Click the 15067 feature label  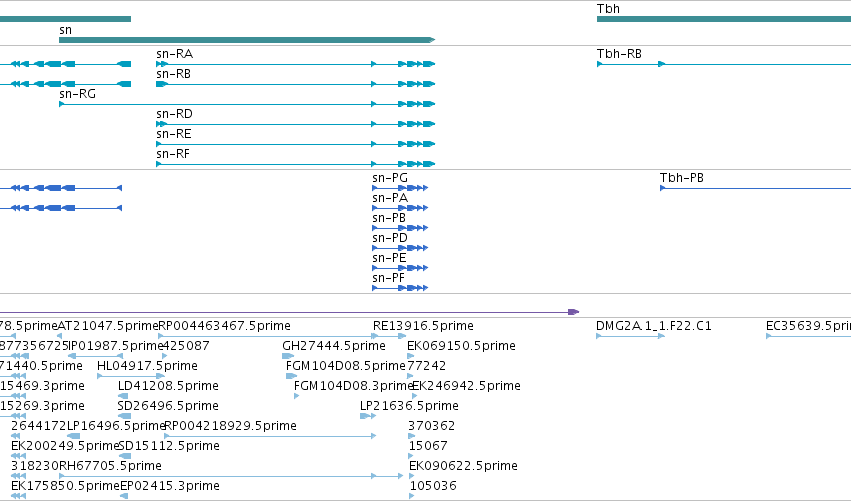428,446
